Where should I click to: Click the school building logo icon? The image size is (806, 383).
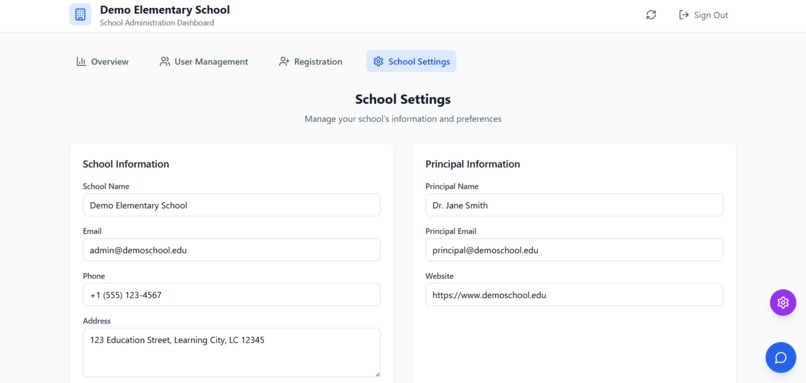point(80,14)
